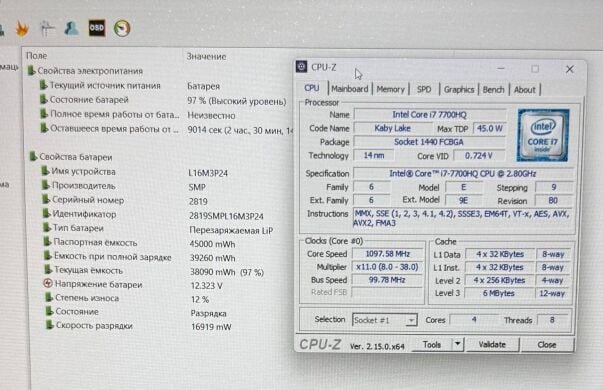Click the Поле column header

(x=37, y=56)
